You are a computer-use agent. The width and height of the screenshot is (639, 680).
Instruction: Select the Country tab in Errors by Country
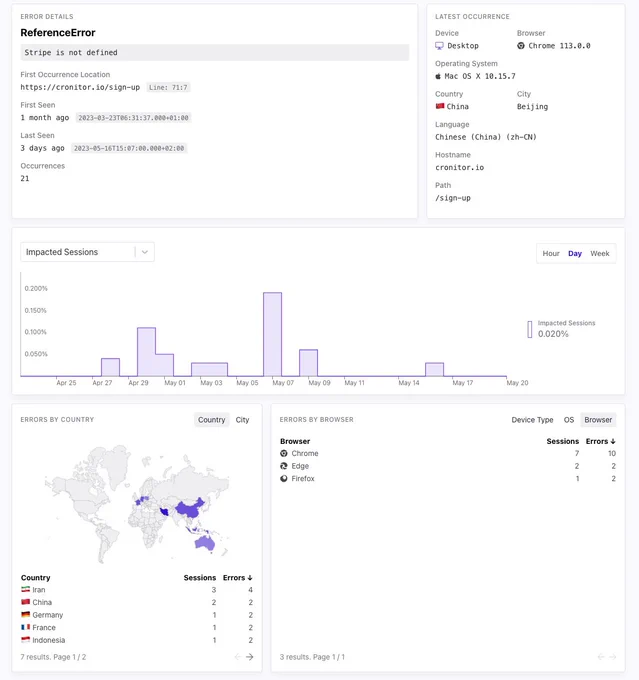(x=212, y=420)
